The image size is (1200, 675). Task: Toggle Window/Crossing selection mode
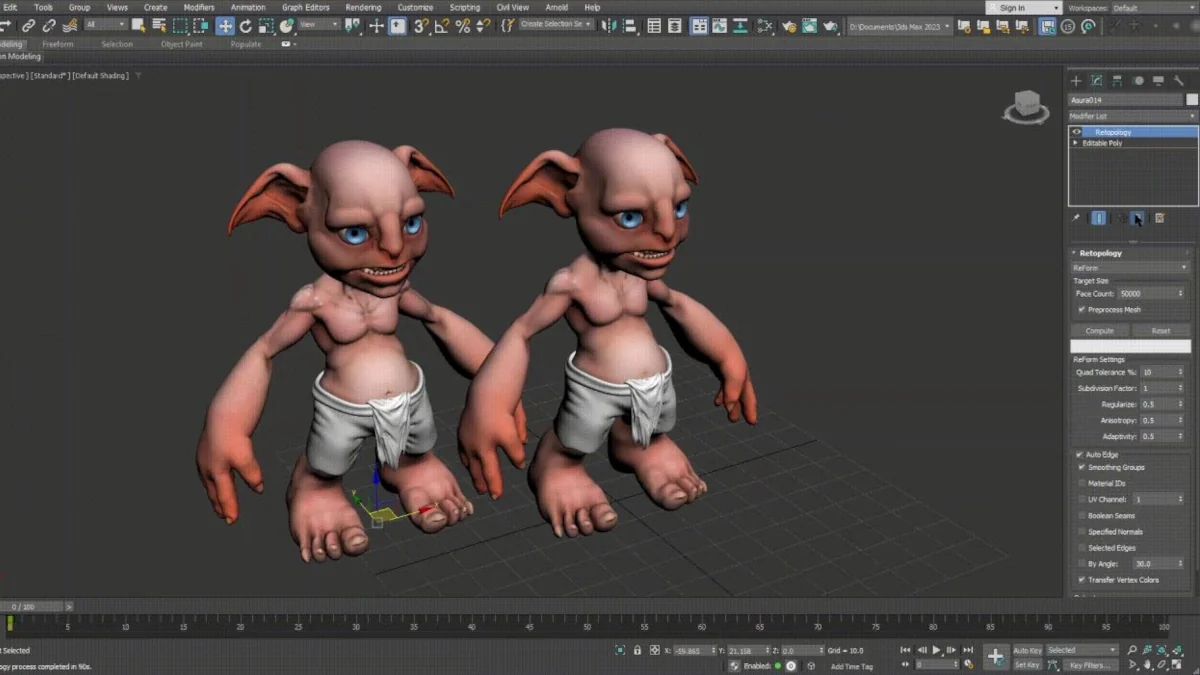(x=201, y=25)
